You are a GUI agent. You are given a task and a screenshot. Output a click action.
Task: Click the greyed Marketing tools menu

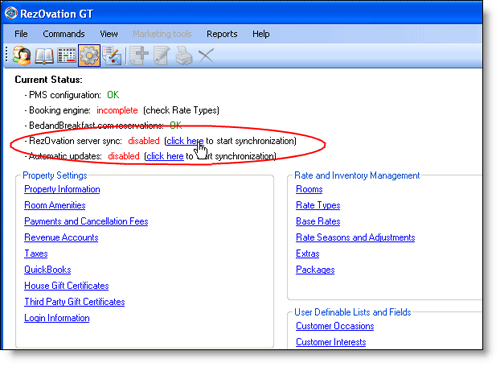pos(162,34)
